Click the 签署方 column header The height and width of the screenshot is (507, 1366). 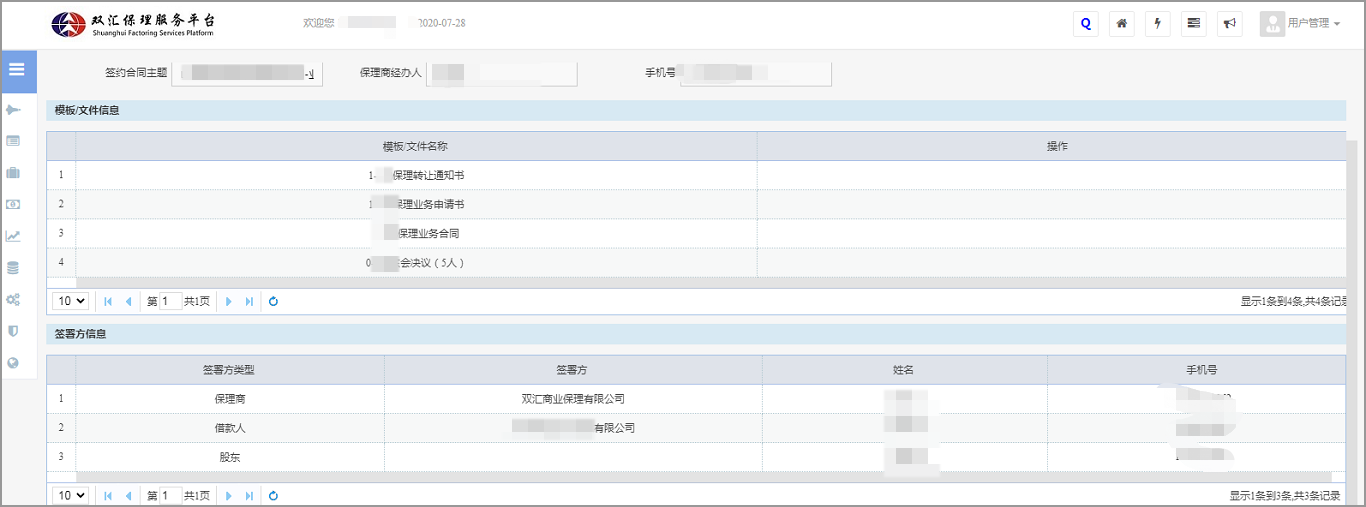tap(572, 370)
